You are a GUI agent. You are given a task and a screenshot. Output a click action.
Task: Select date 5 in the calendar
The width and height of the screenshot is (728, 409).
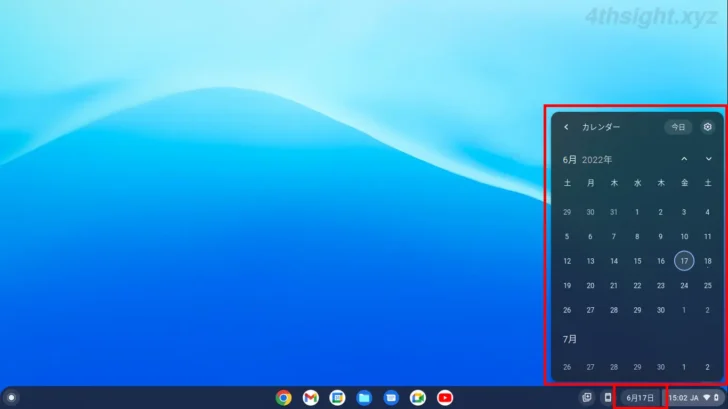point(567,237)
